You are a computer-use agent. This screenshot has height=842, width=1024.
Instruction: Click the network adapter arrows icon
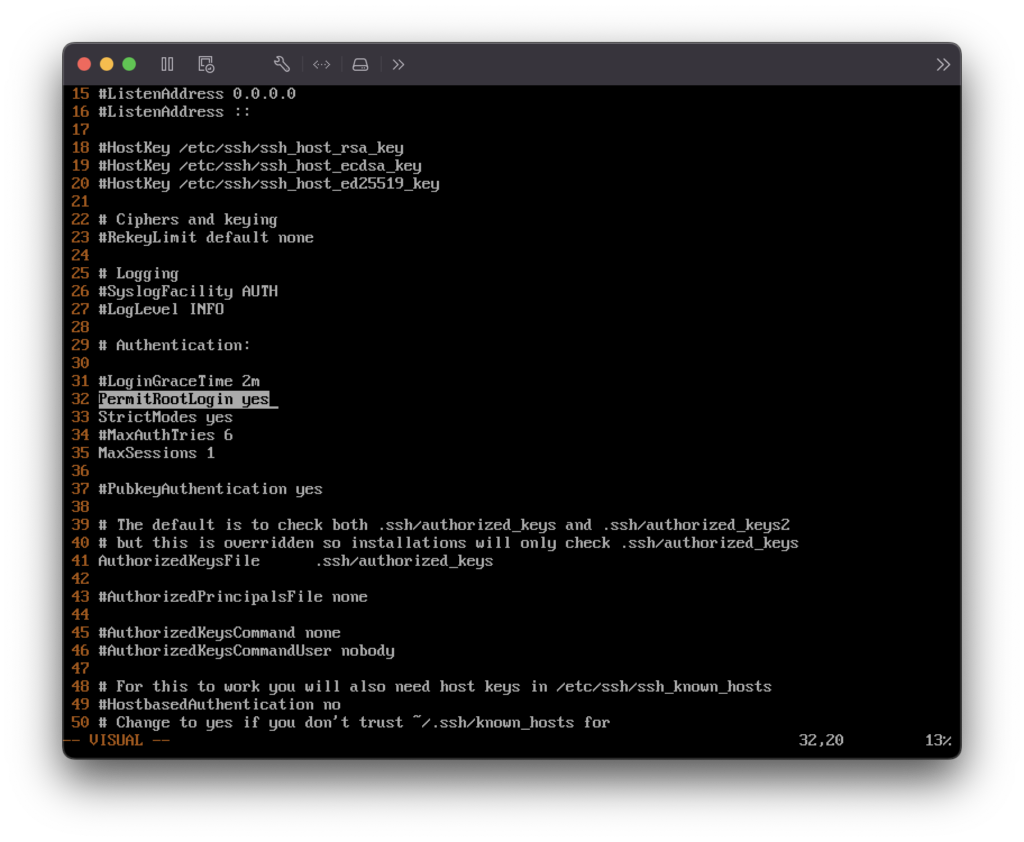tap(321, 64)
